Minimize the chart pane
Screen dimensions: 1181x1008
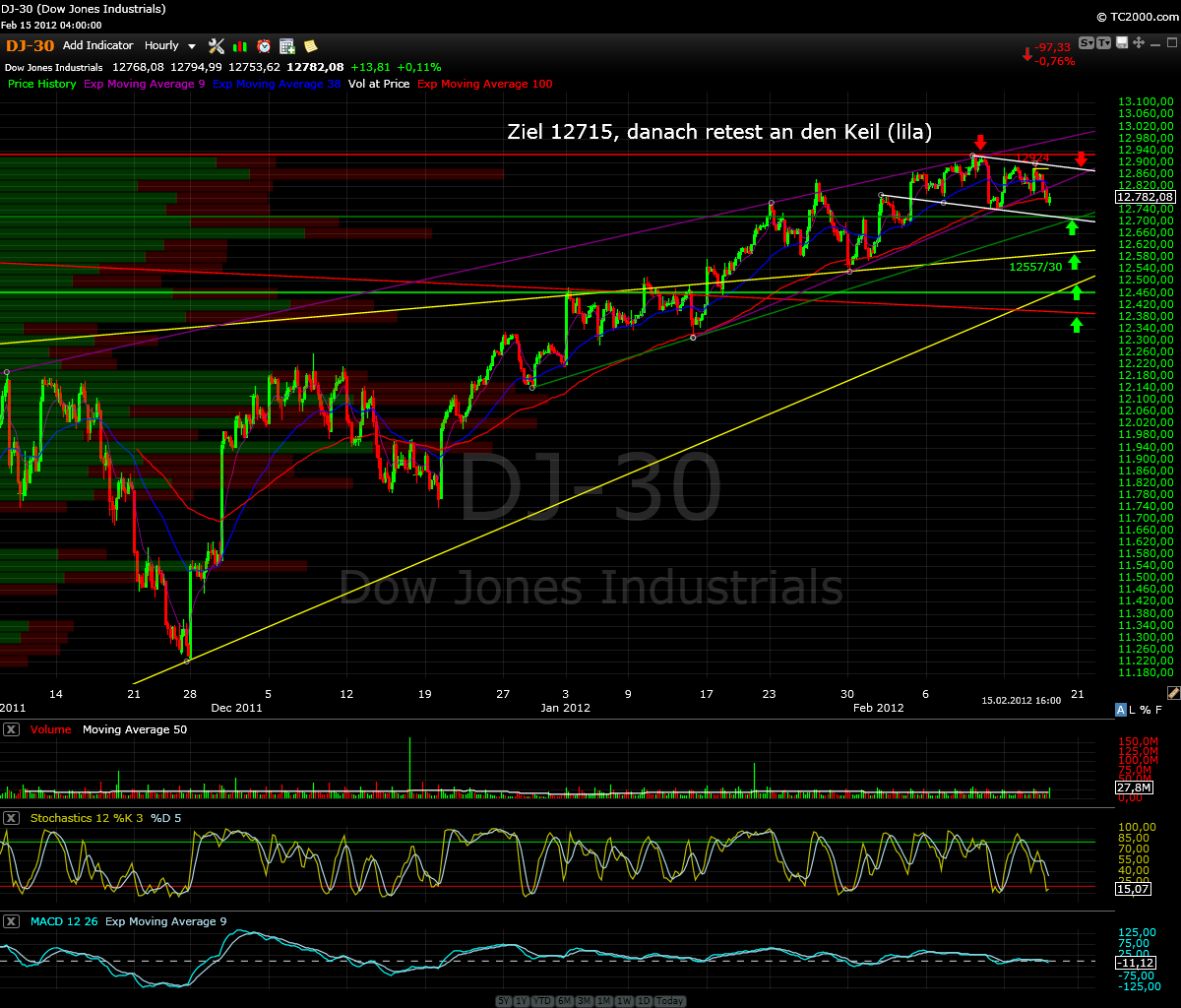point(1155,44)
